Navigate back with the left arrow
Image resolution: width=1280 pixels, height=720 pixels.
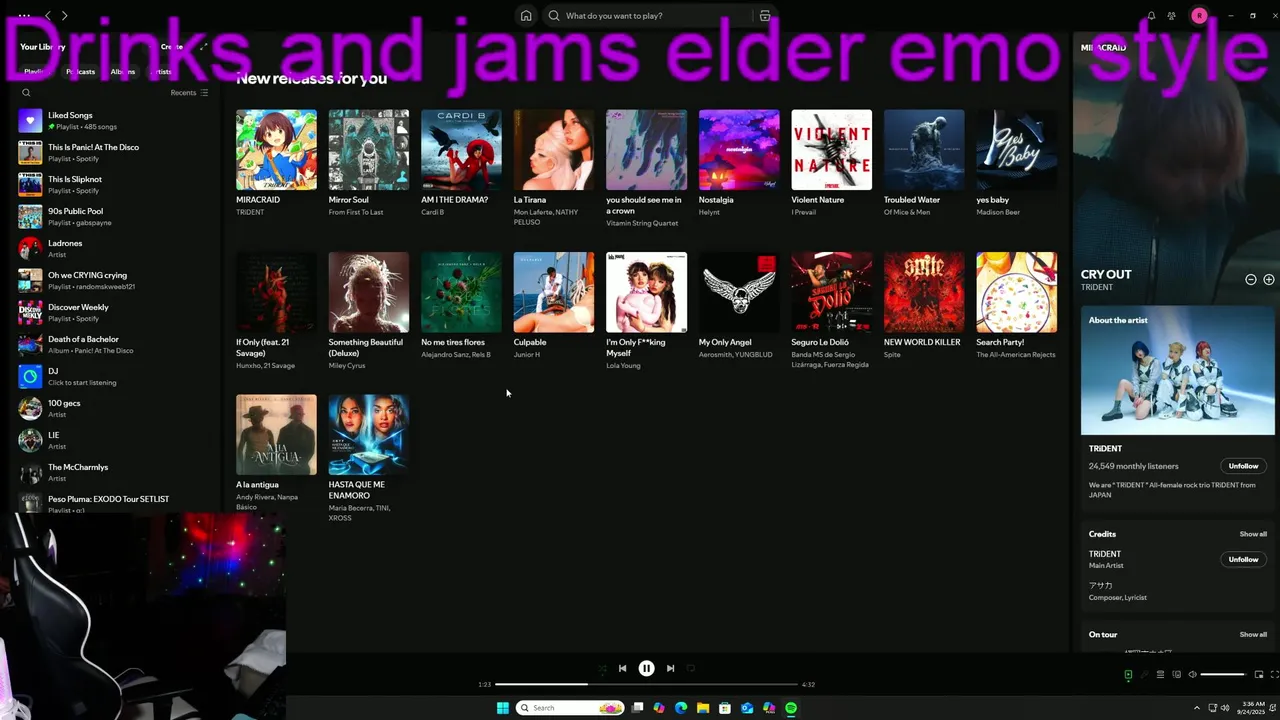click(x=48, y=16)
